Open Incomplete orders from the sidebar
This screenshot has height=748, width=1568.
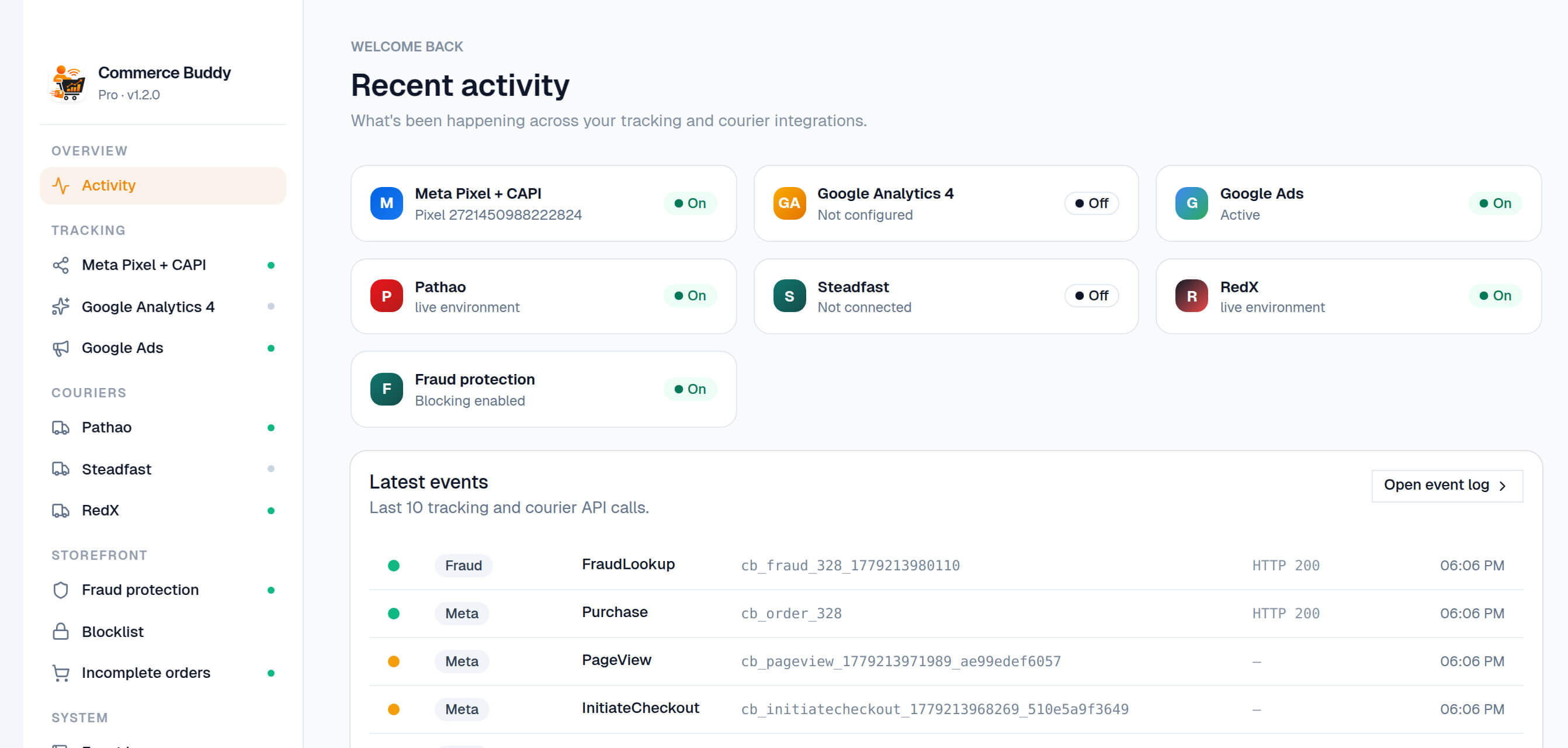click(x=162, y=673)
